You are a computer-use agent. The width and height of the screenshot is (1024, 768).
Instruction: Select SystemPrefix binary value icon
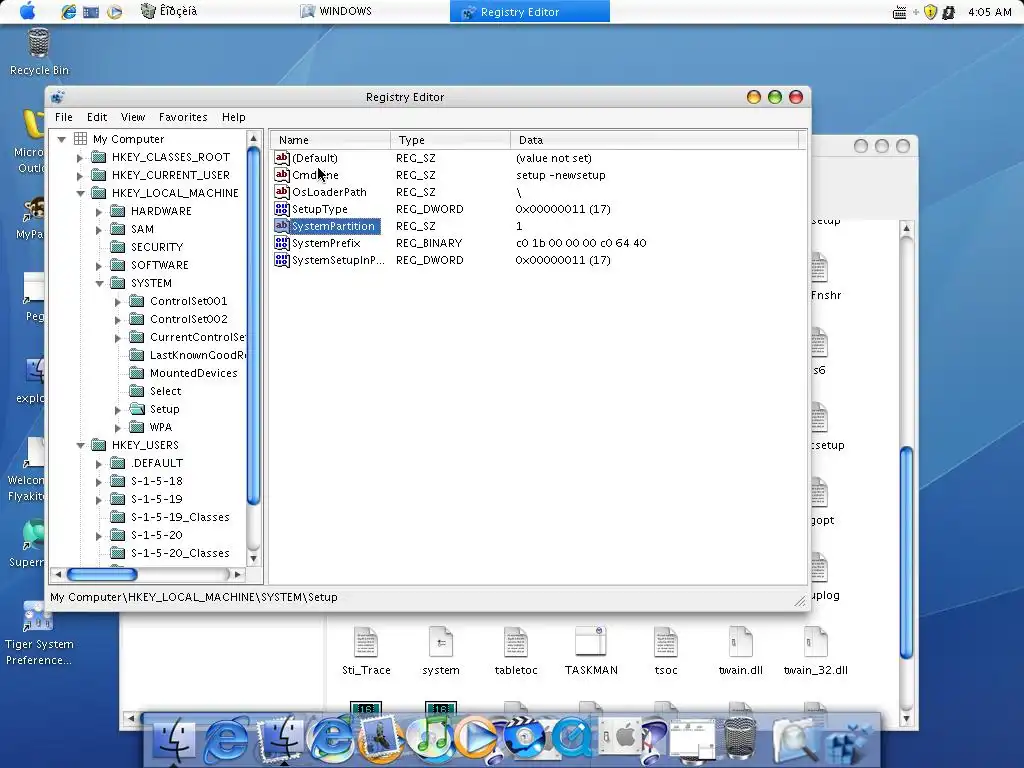(281, 242)
